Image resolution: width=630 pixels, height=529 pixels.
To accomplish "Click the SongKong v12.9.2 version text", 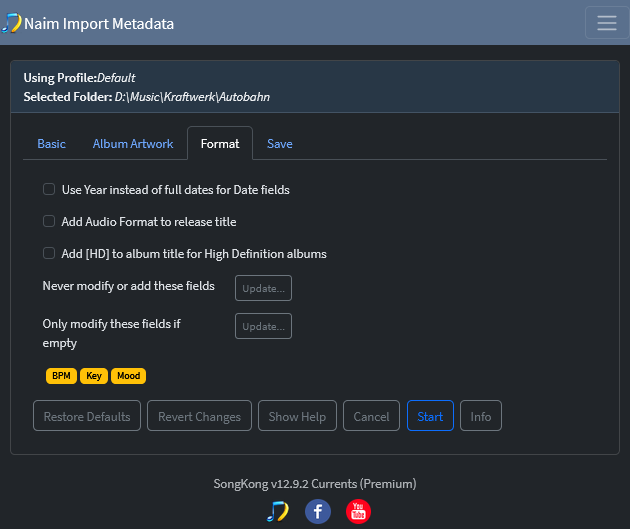I will 315,484.
